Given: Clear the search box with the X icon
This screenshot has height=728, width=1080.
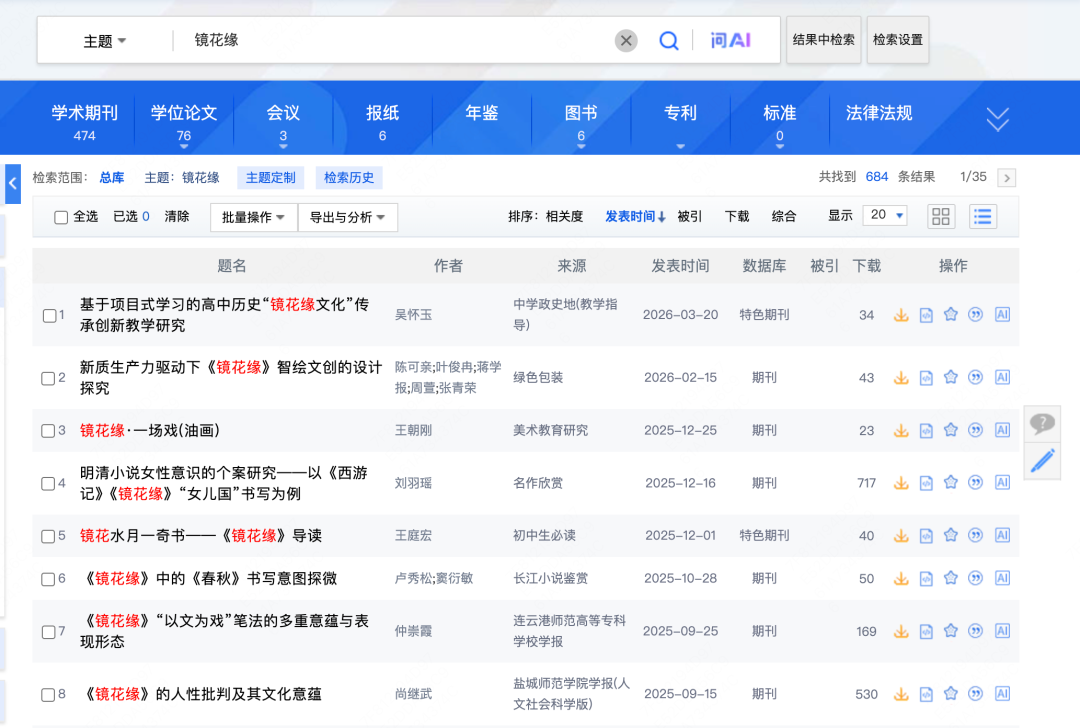Looking at the screenshot, I should tap(625, 41).
